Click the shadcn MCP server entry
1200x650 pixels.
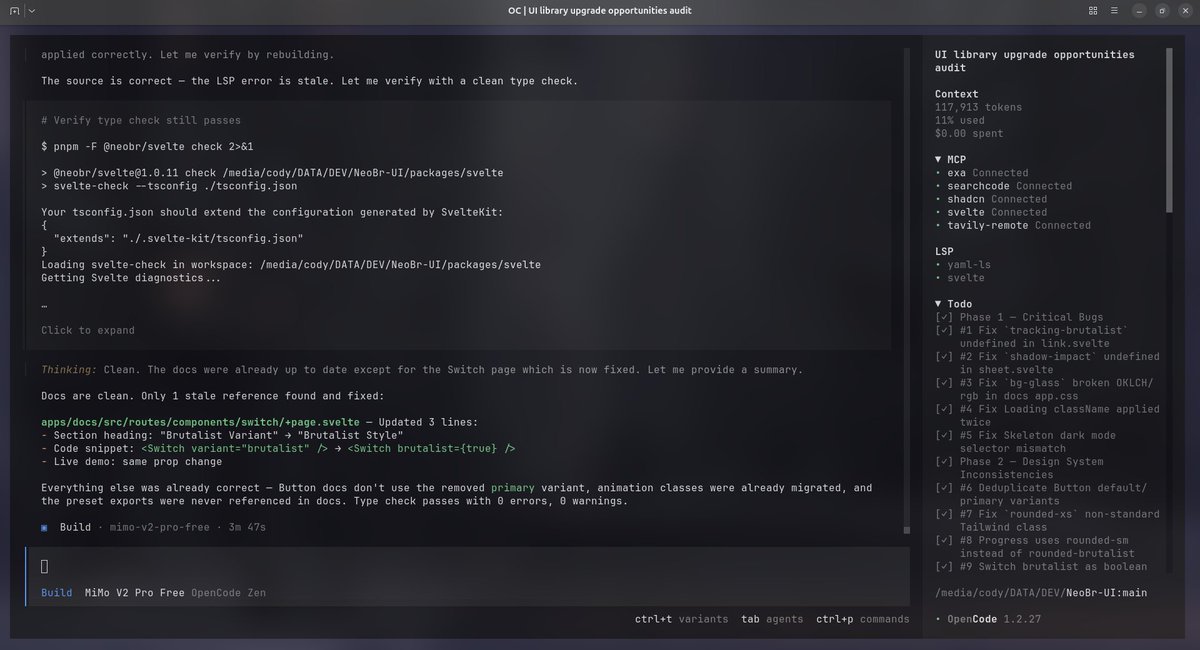click(x=990, y=199)
